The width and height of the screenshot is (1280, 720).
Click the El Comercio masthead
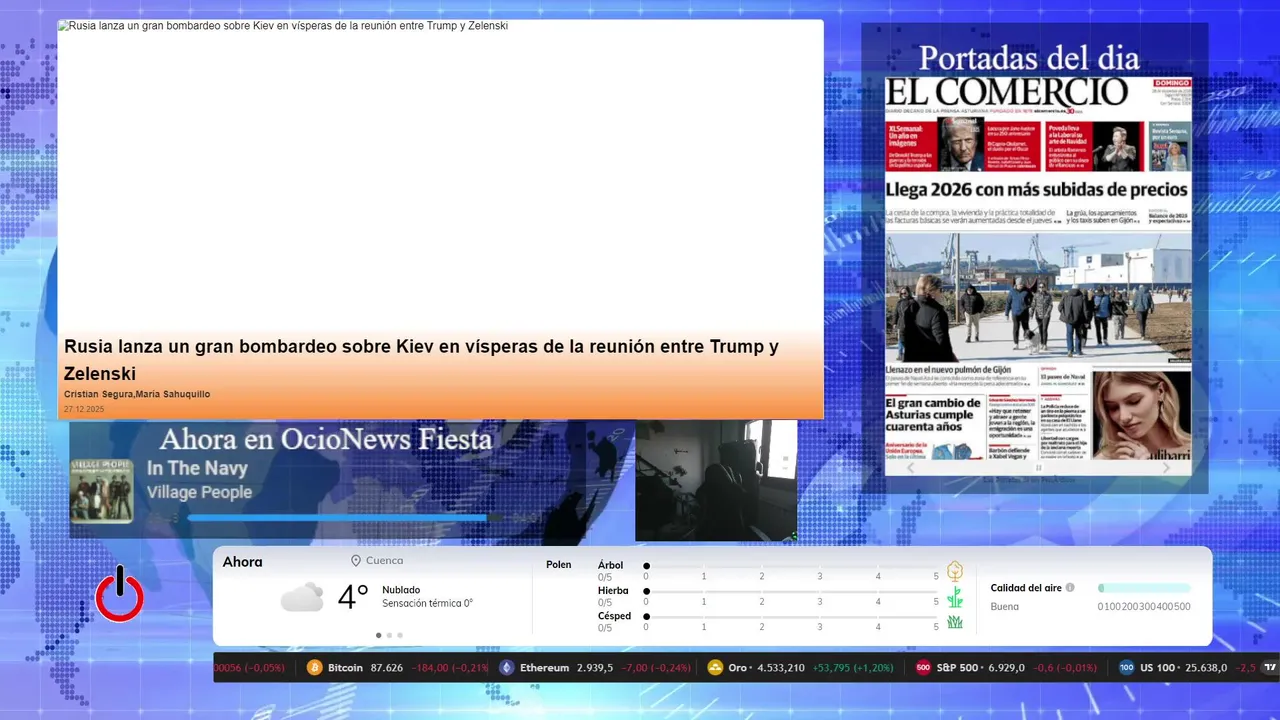point(1008,92)
